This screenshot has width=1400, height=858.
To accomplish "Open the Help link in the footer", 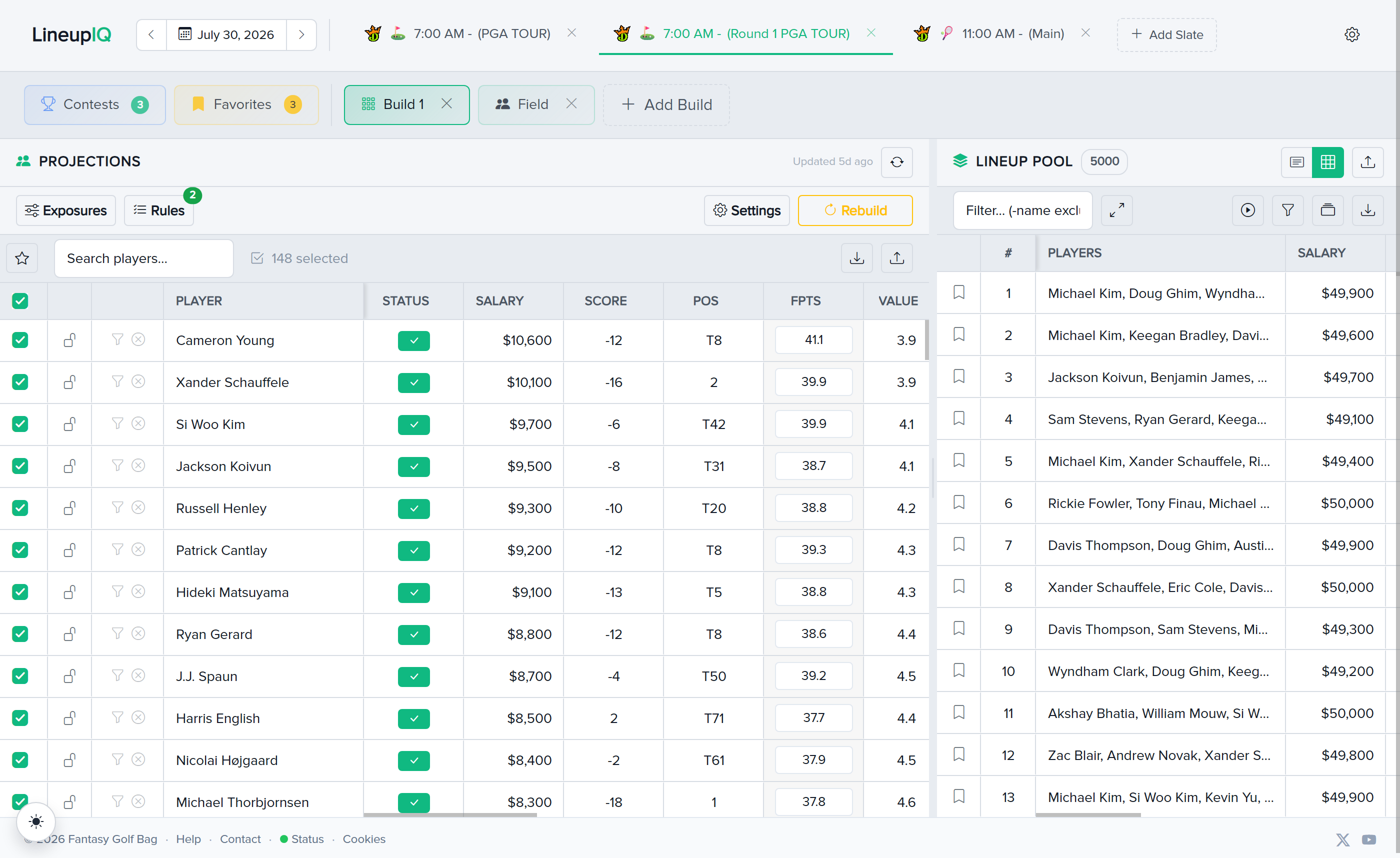I will point(188,839).
